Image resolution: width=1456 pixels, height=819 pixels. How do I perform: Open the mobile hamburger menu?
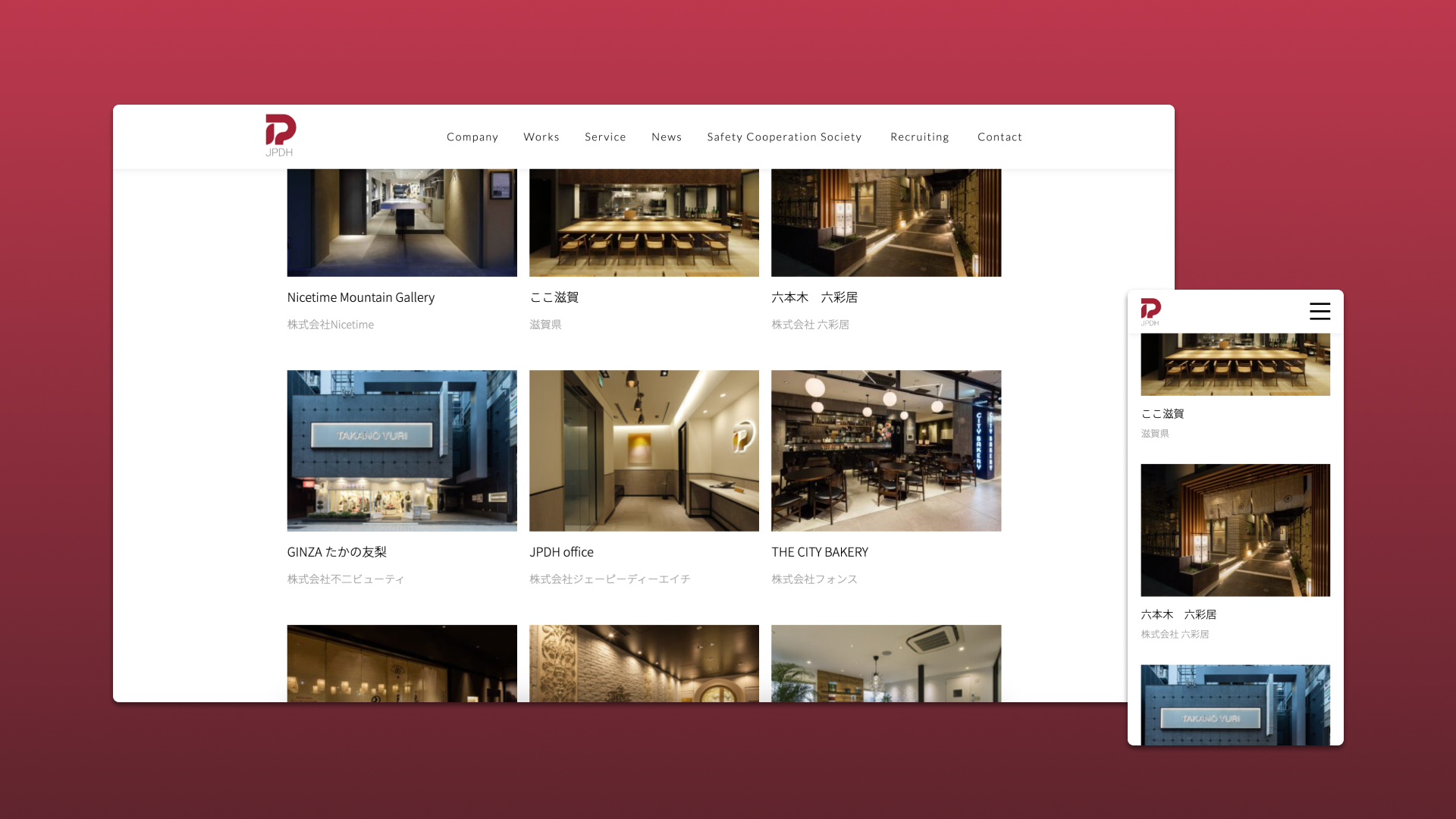[x=1319, y=311]
